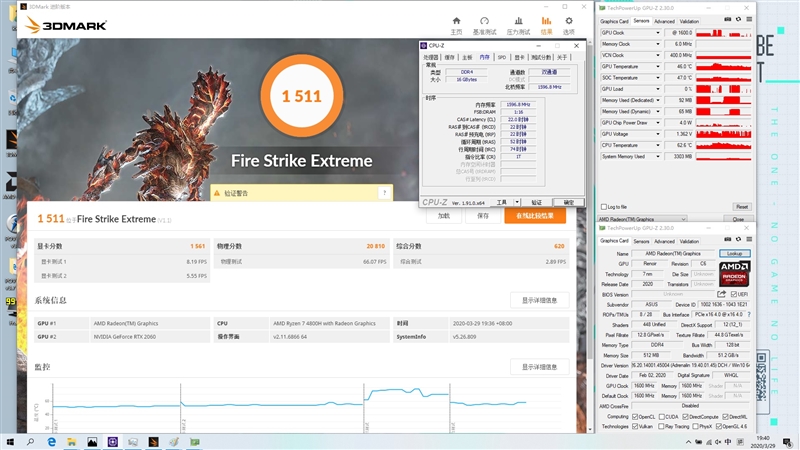Enable the Log to file checkbox
This screenshot has height=450, width=800.
point(603,207)
